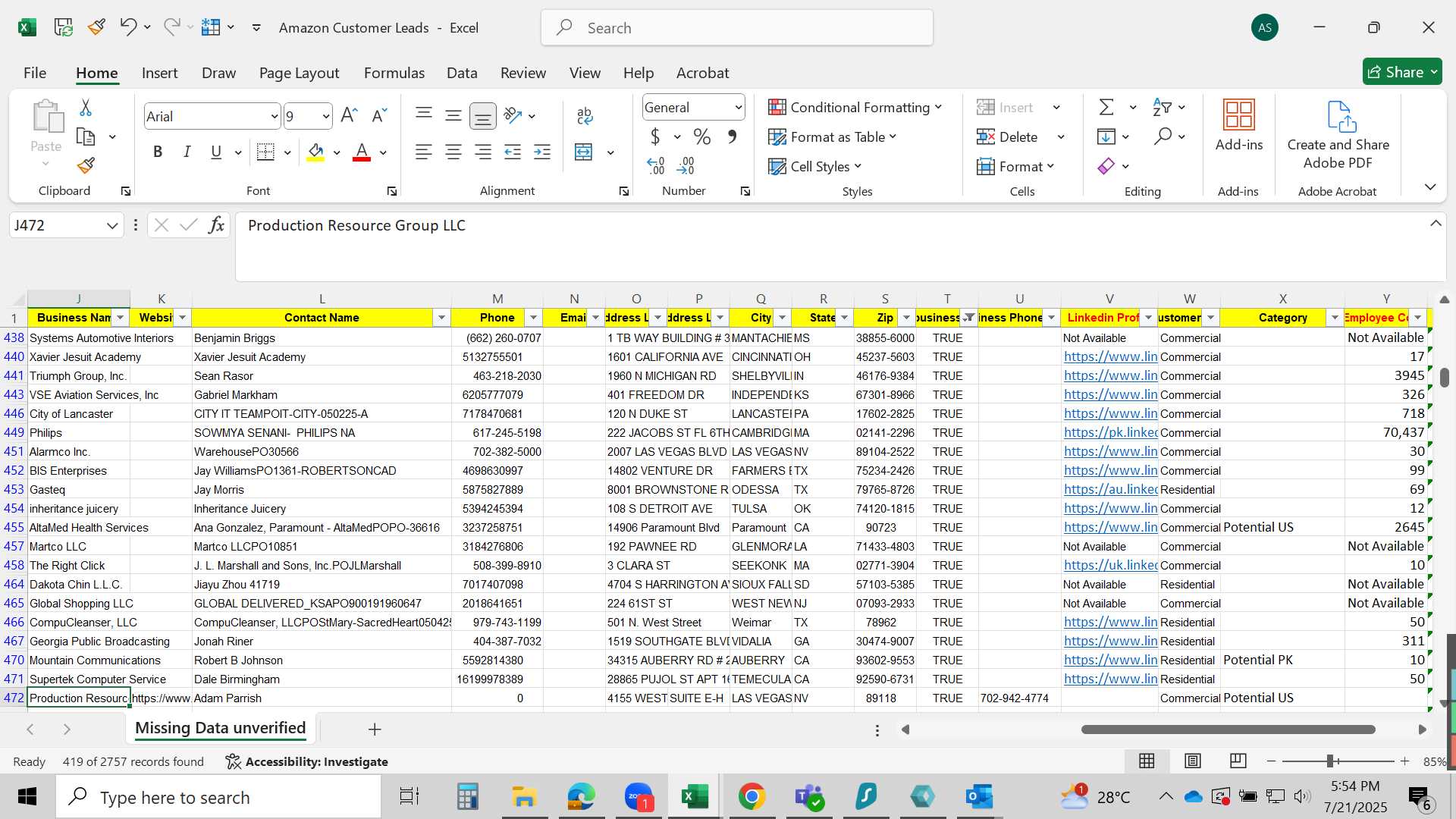This screenshot has width=1456, height=819.
Task: Click the Increase Decimal icon
Action: [x=655, y=165]
